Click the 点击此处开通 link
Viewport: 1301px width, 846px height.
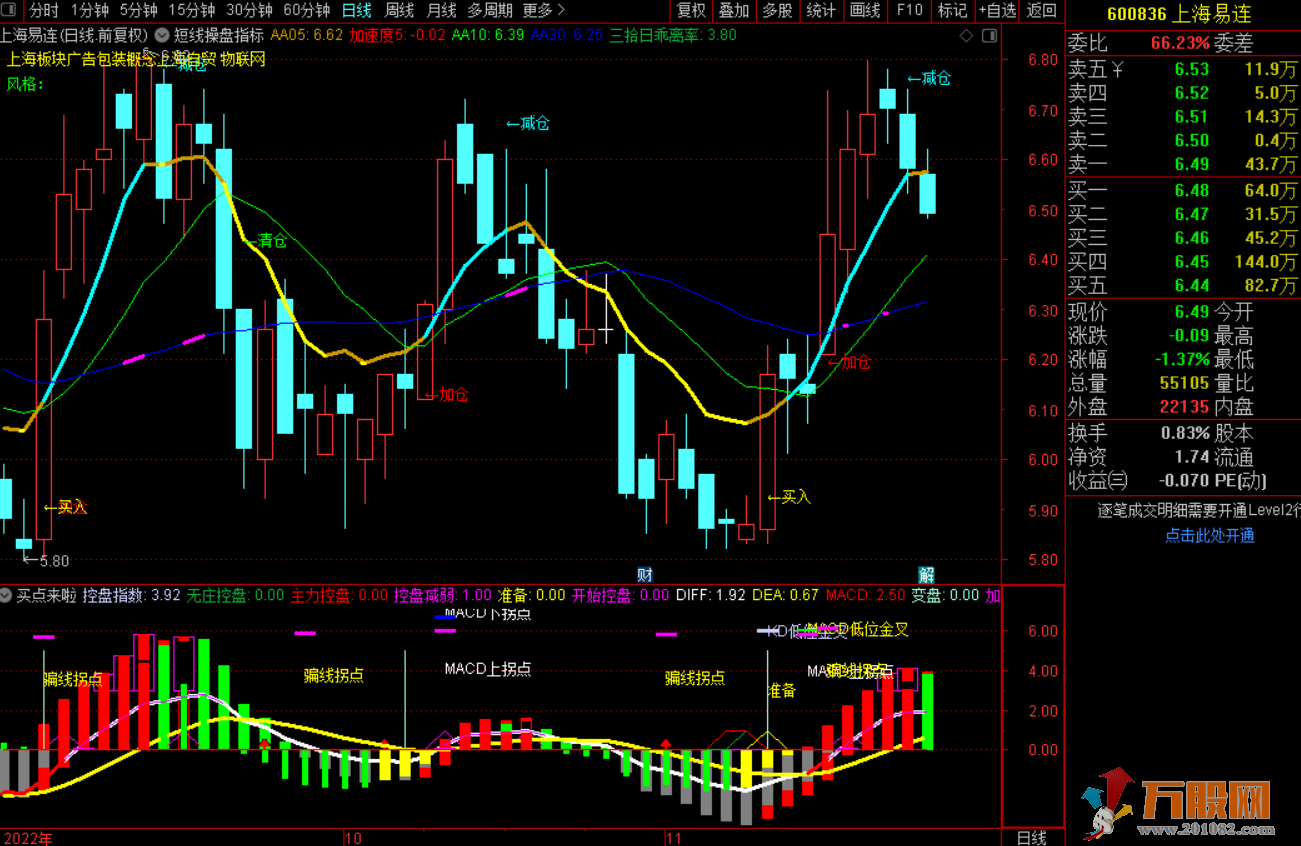[1209, 536]
